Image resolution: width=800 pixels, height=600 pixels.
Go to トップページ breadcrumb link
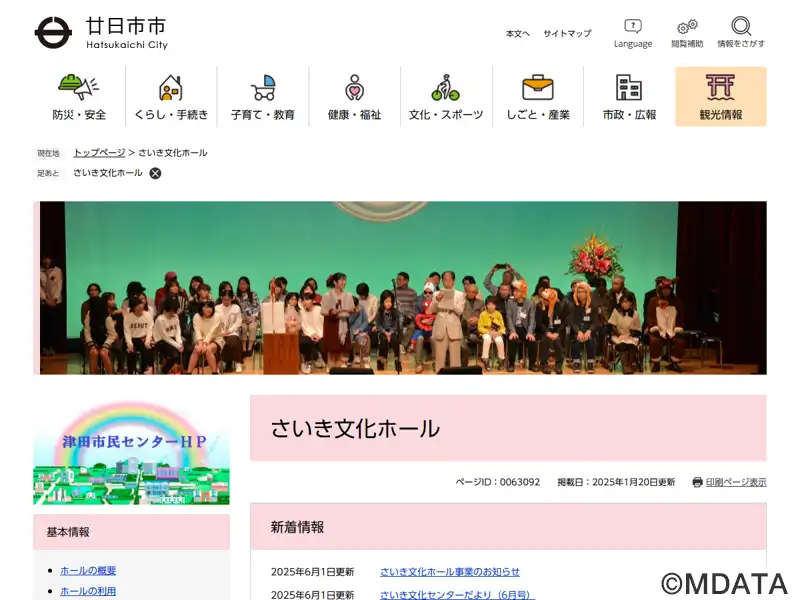click(99, 153)
